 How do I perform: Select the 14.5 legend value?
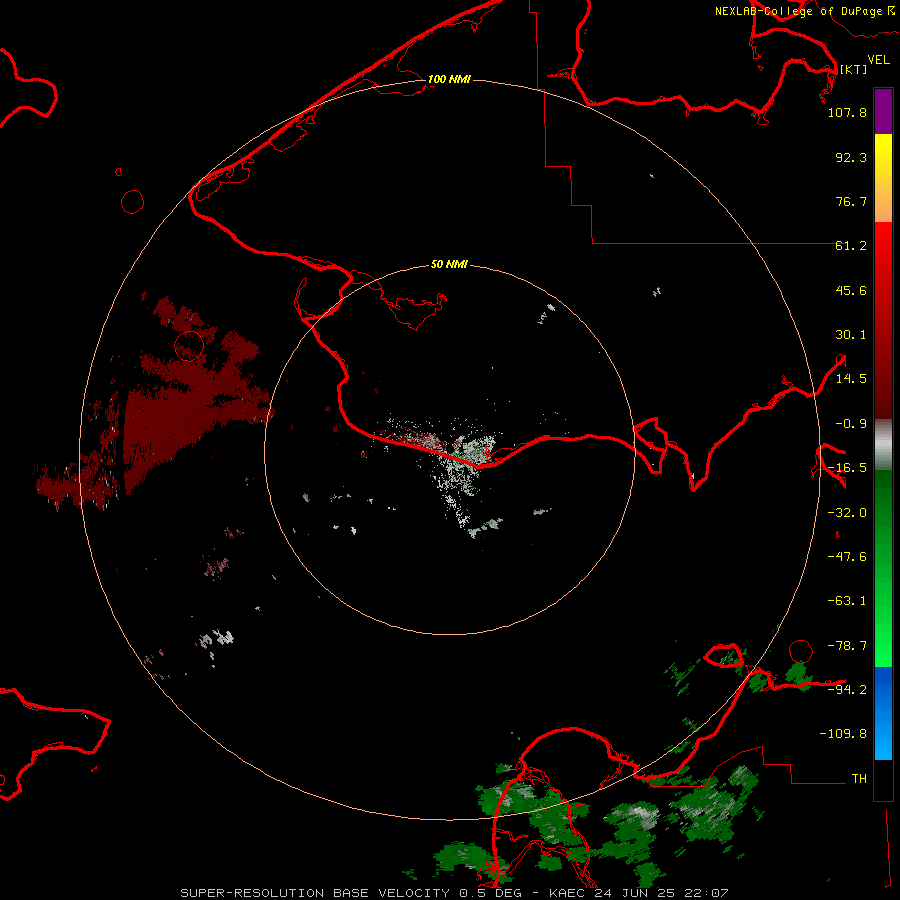point(851,379)
